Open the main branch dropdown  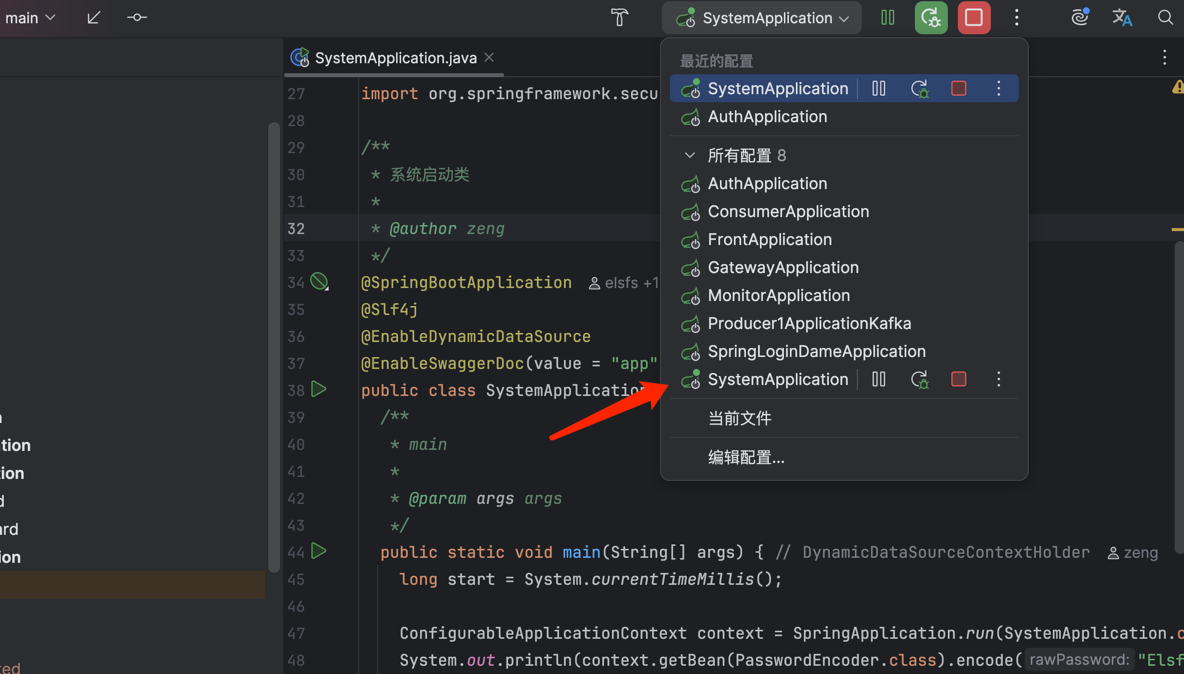pyautogui.click(x=30, y=18)
